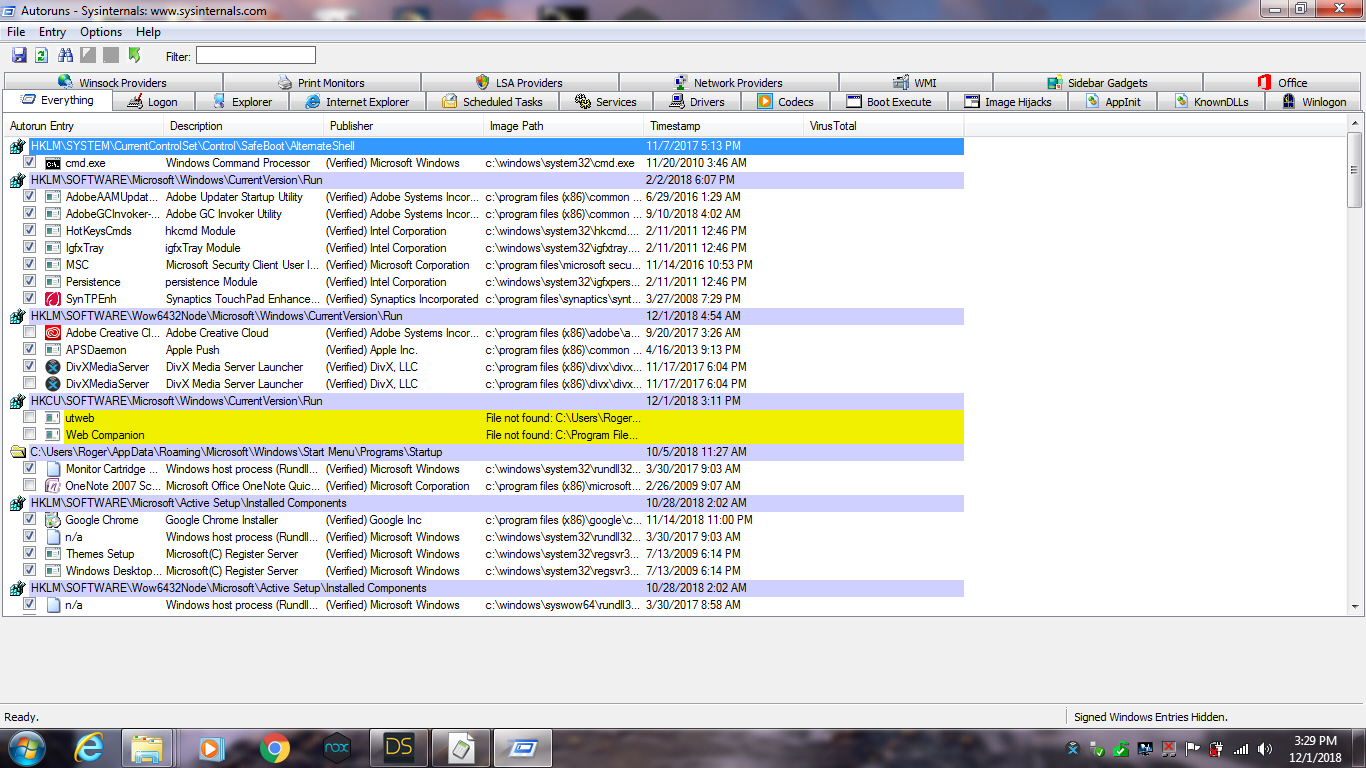Screen dimensions: 1366x768
Task: Uncheck the AdobeAAMUpdater entry checkbox
Action: [x=30, y=197]
